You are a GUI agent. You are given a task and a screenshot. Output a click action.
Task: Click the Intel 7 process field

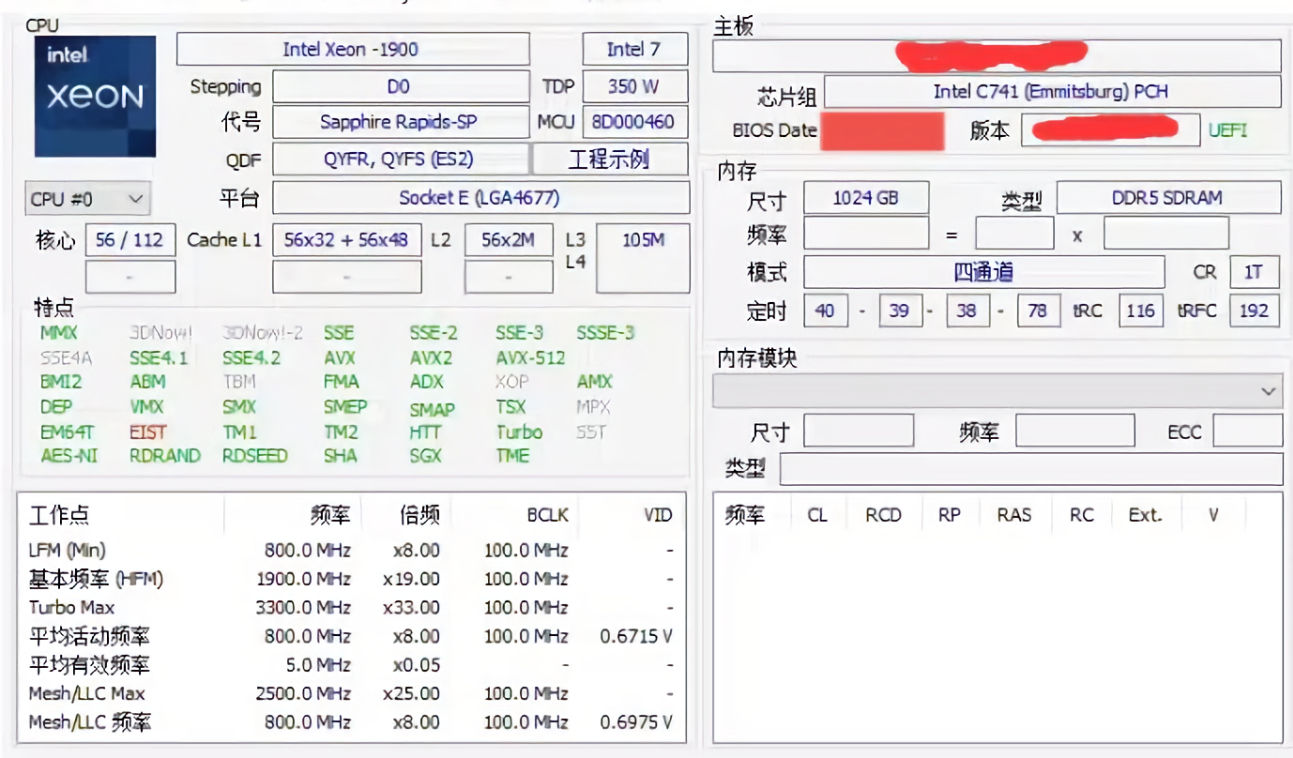point(631,48)
